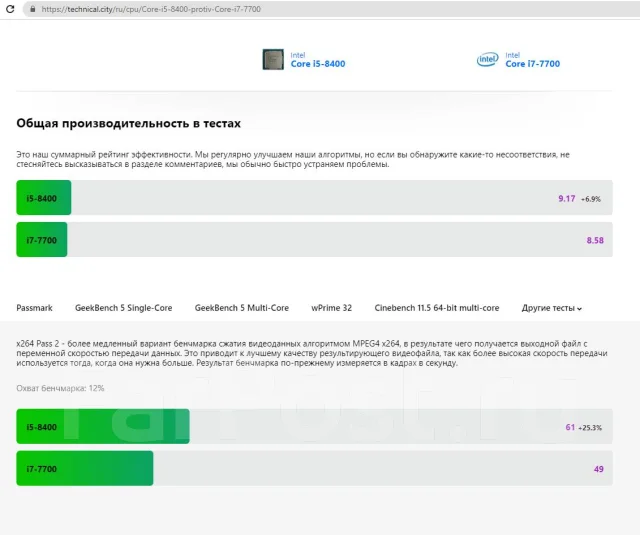640x535 pixels.
Task: Click the 49 x264 score value
Action: pyautogui.click(x=598, y=469)
